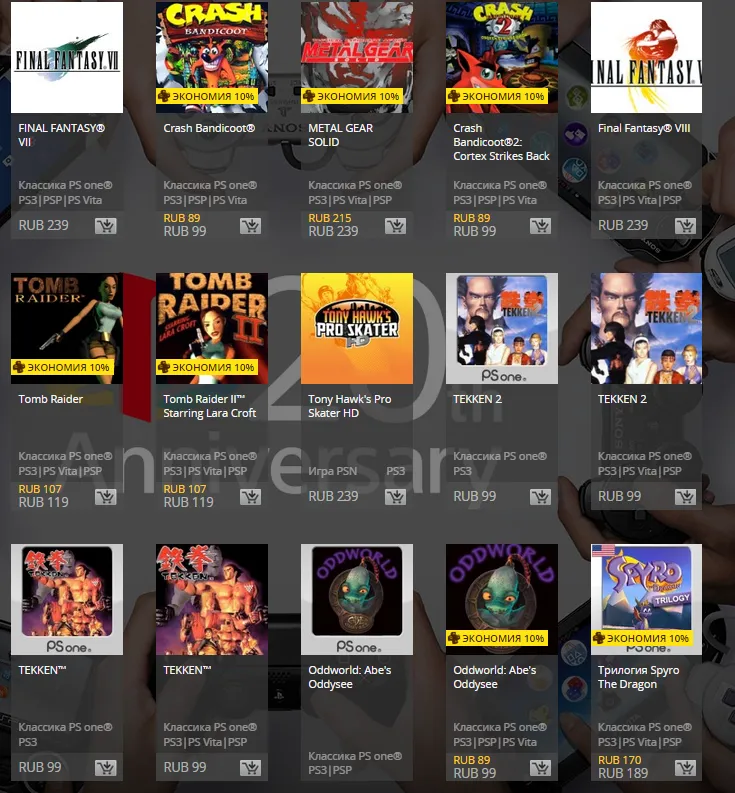Add Crash Bandicoot 2 to cart
Screen dimensions: 735x793
click(x=540, y=226)
